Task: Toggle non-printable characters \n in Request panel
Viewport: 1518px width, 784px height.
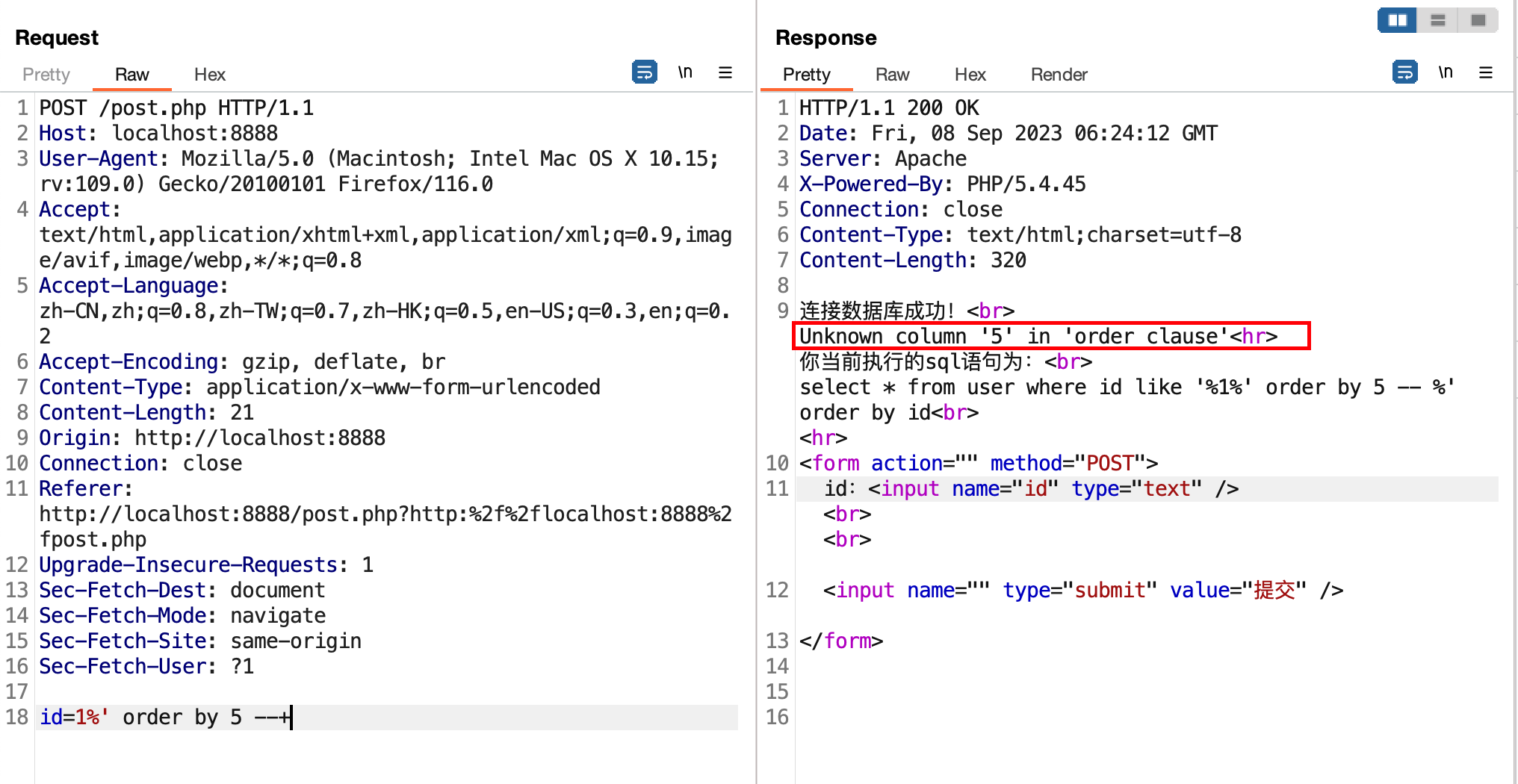Action: (x=685, y=72)
